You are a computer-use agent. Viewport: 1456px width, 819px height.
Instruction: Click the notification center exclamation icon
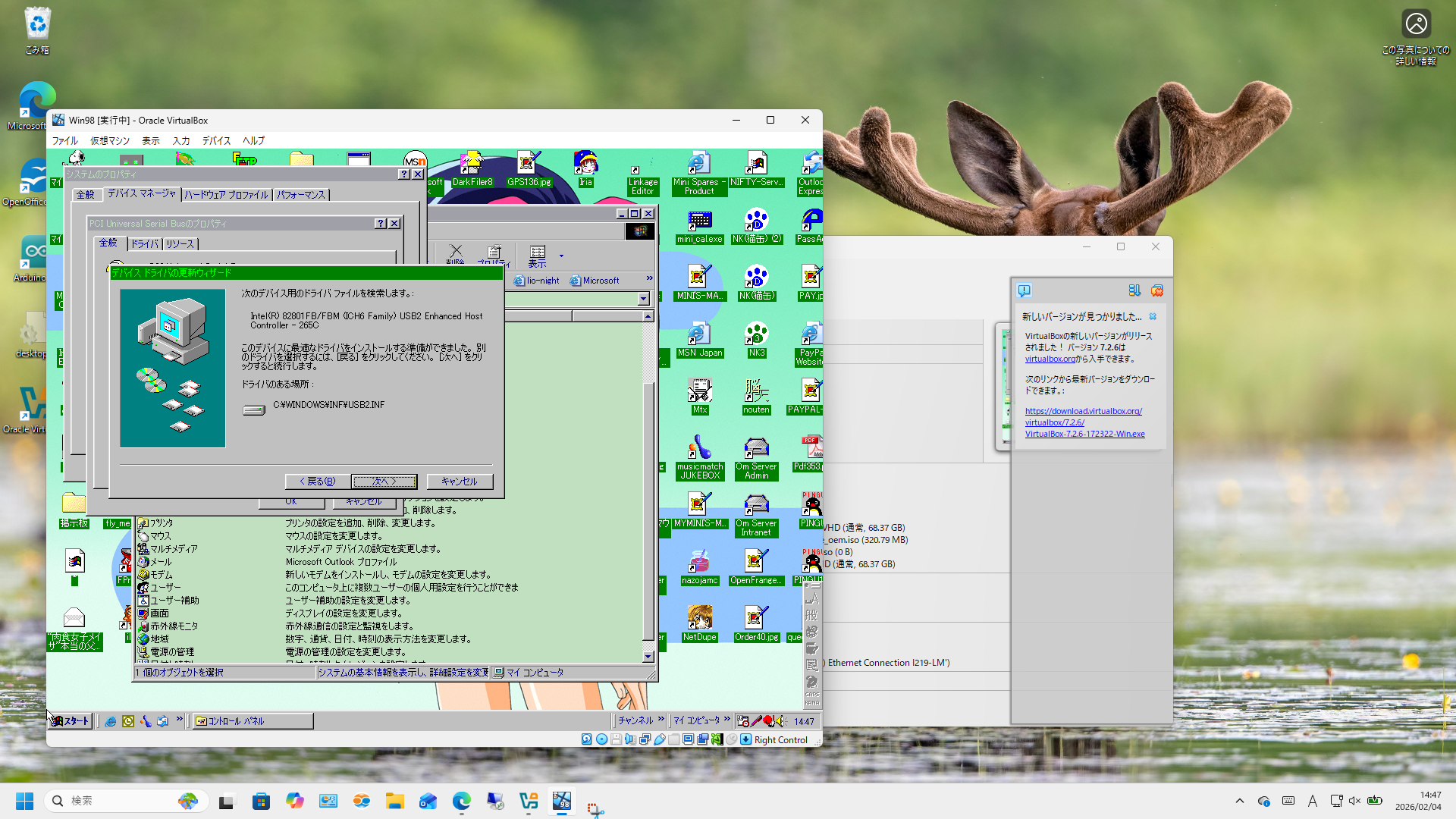1025,290
